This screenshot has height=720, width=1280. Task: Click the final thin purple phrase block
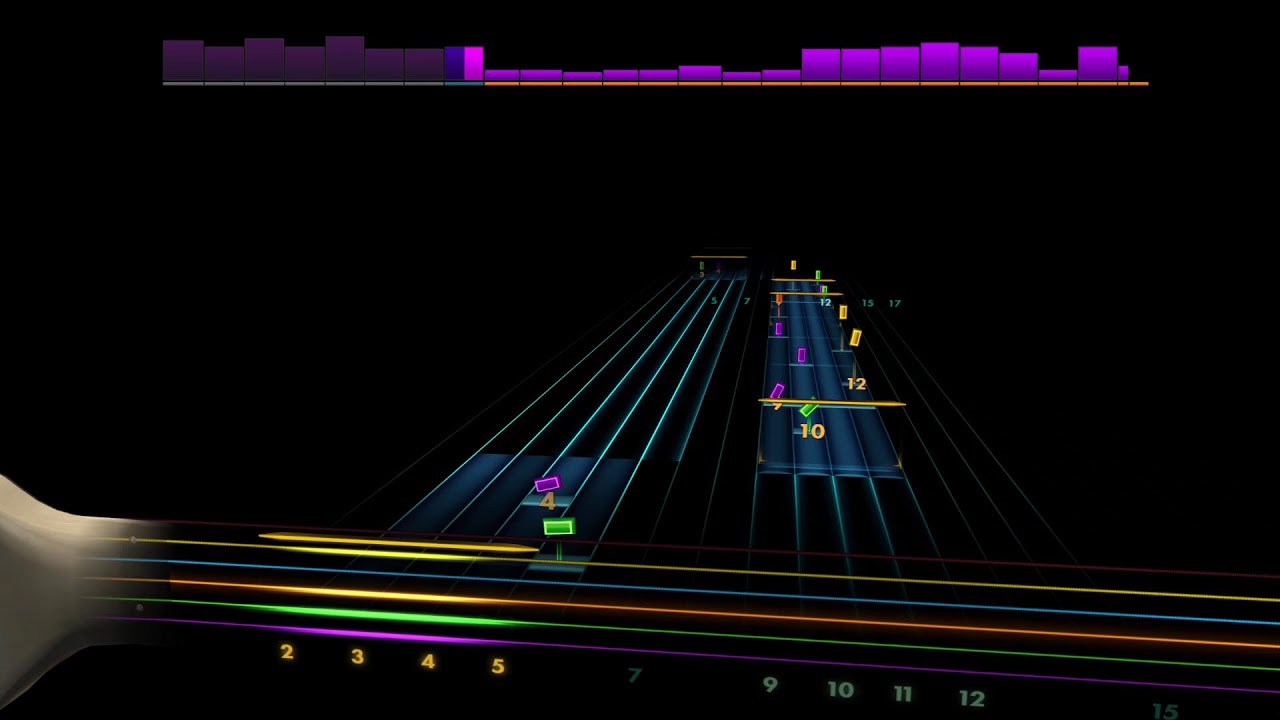coord(1123,73)
